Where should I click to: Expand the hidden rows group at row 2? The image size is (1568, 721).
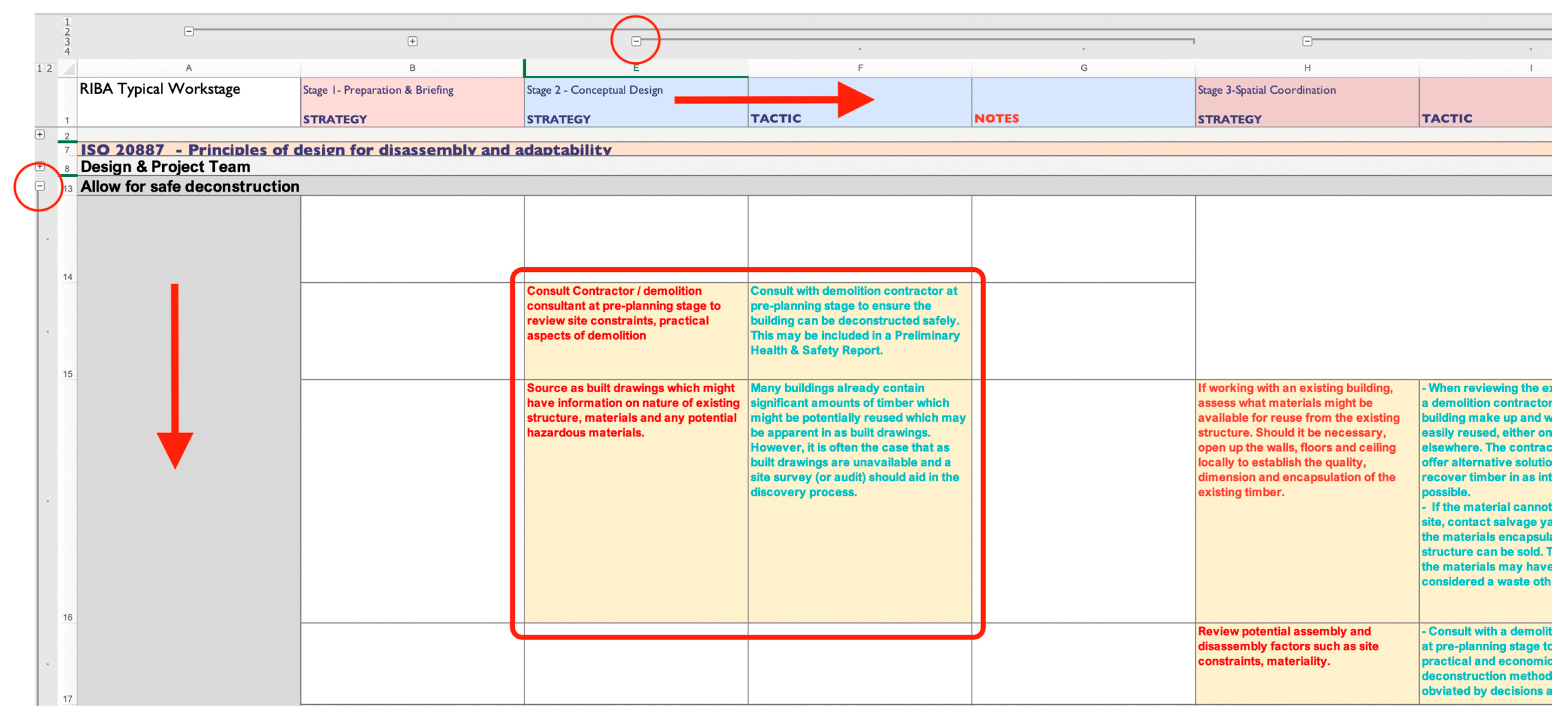coord(40,134)
